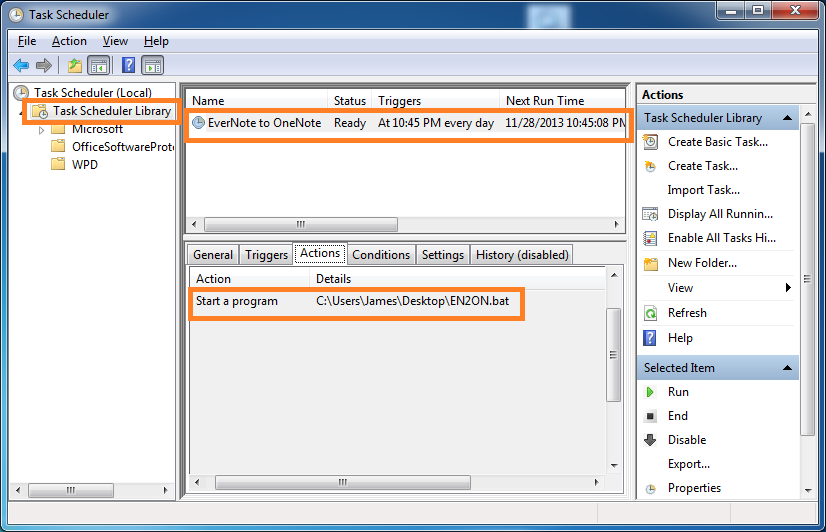Select the WPD tree item
The image size is (826, 532).
[85, 164]
